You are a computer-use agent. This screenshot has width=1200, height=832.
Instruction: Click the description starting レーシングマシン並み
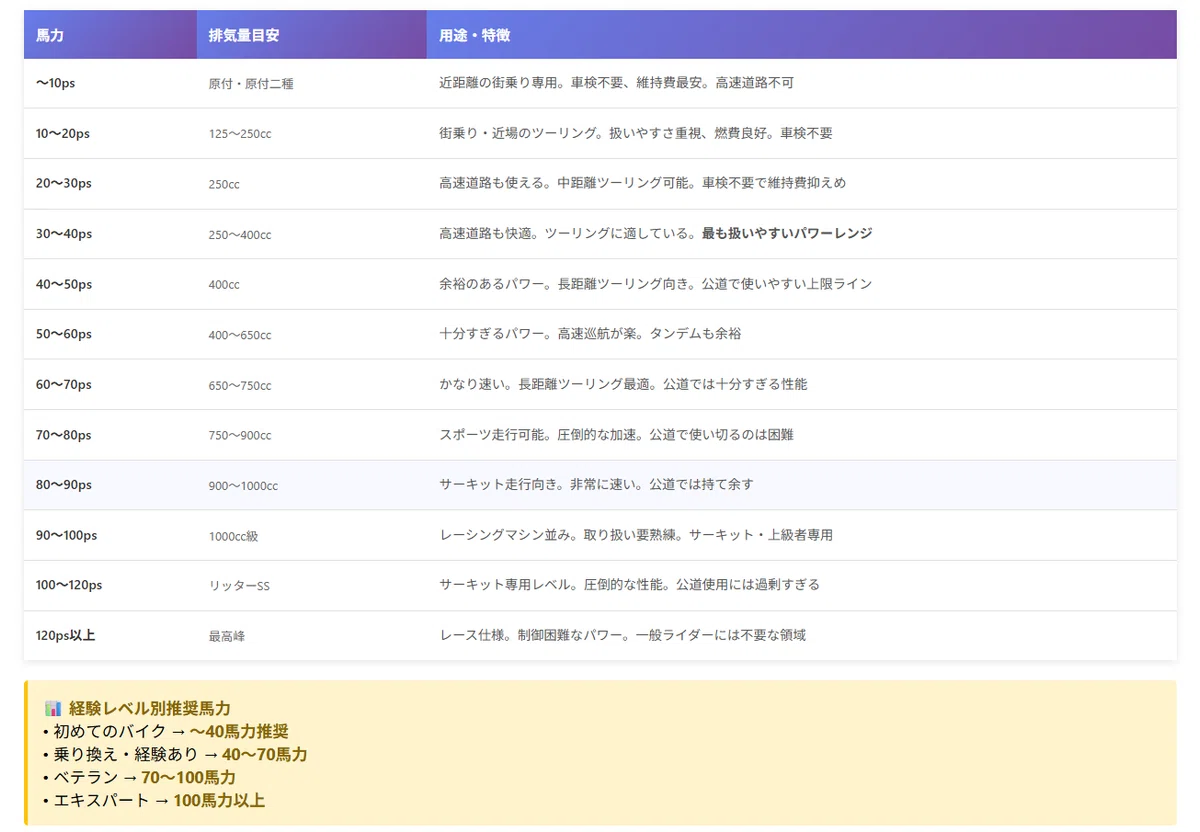636,535
